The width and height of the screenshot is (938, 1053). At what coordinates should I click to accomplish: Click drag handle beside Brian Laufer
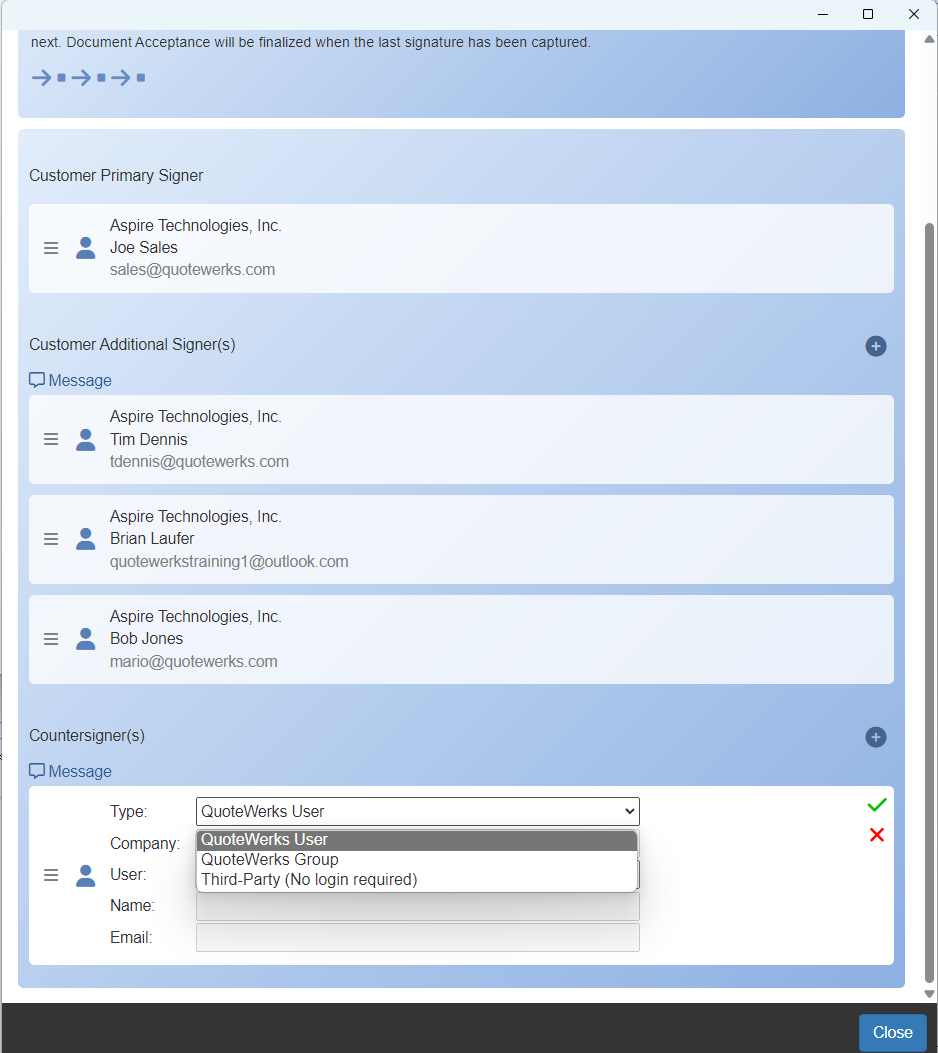pos(51,539)
